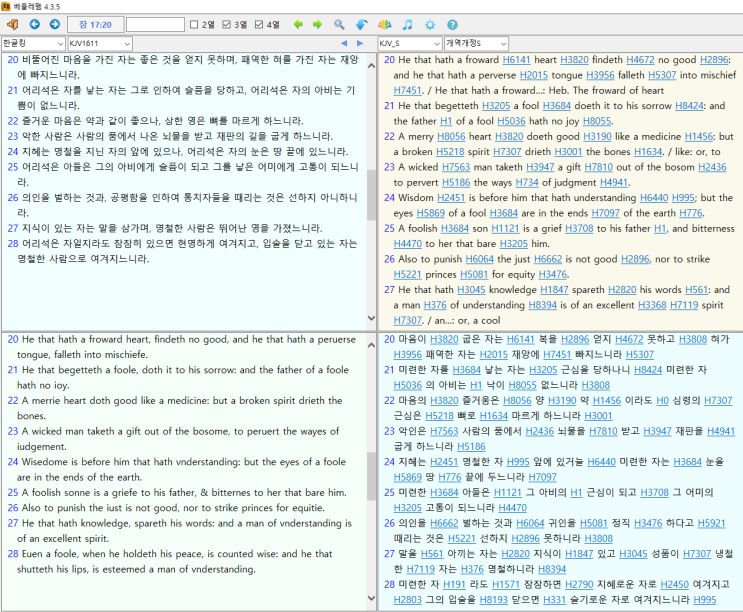Image resolution: width=743 pixels, height=612 pixels.
Task: Open Strong's link H8056 in KJV_S verse 22
Action: tap(451, 136)
